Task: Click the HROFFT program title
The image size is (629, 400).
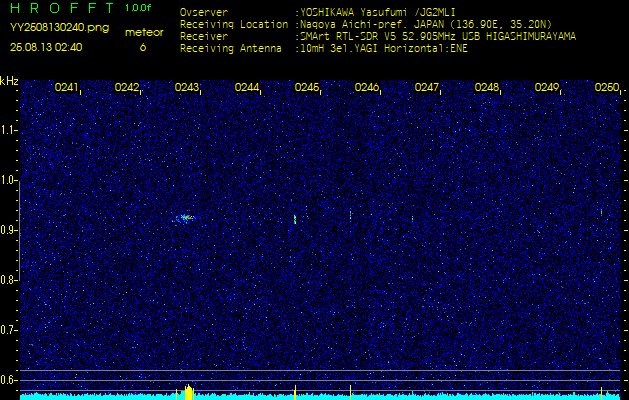Action: pos(63,8)
